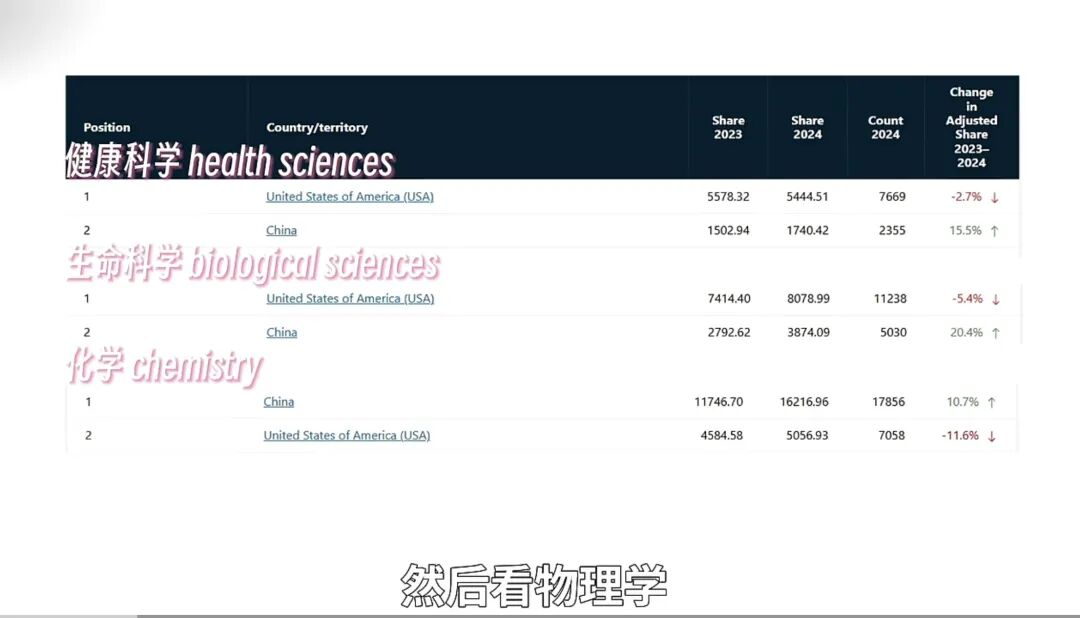Open the USA link under chemistry
The image size is (1080, 618).
pyautogui.click(x=346, y=436)
